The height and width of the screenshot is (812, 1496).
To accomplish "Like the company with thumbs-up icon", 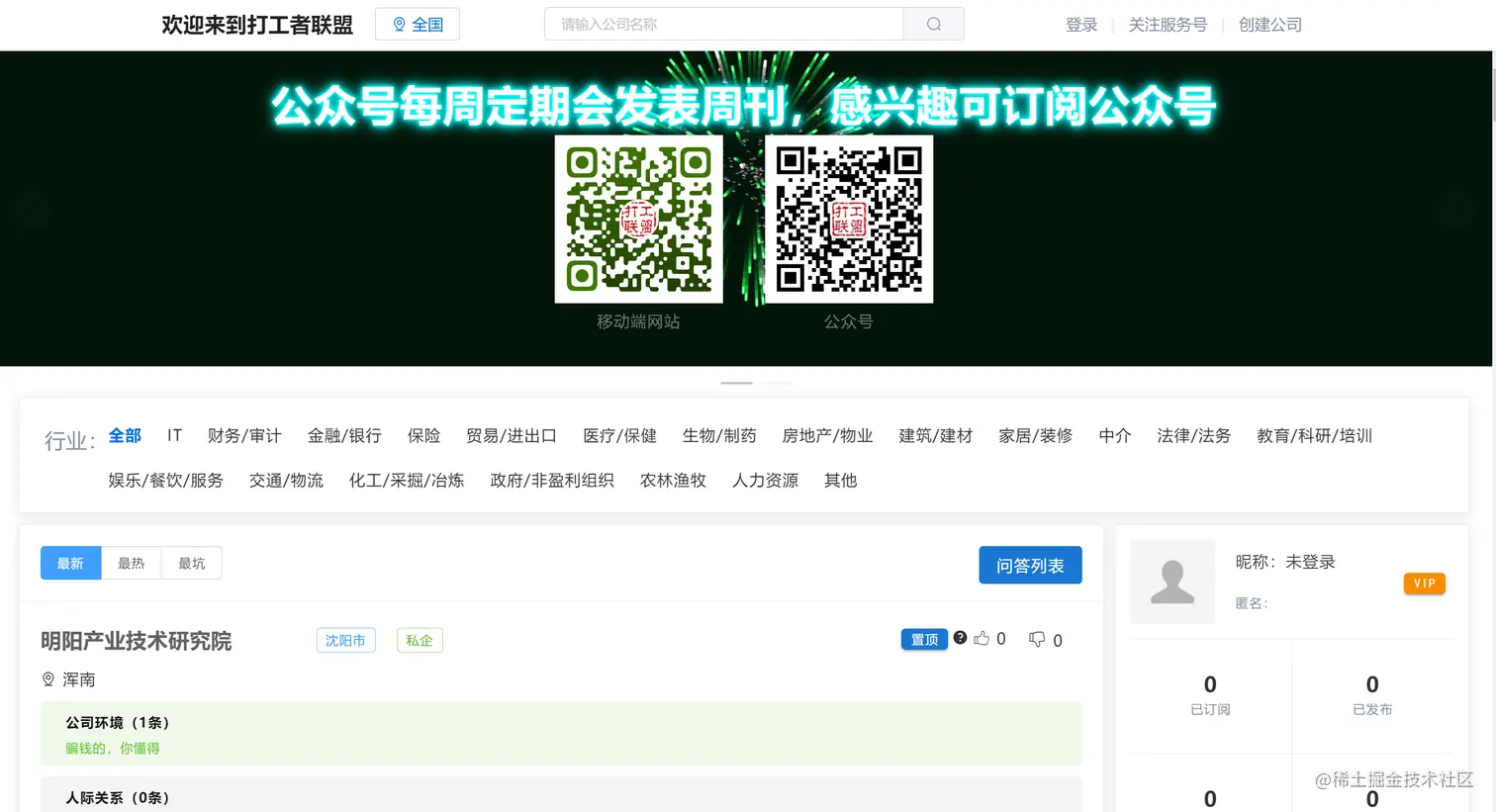I will click(x=982, y=638).
